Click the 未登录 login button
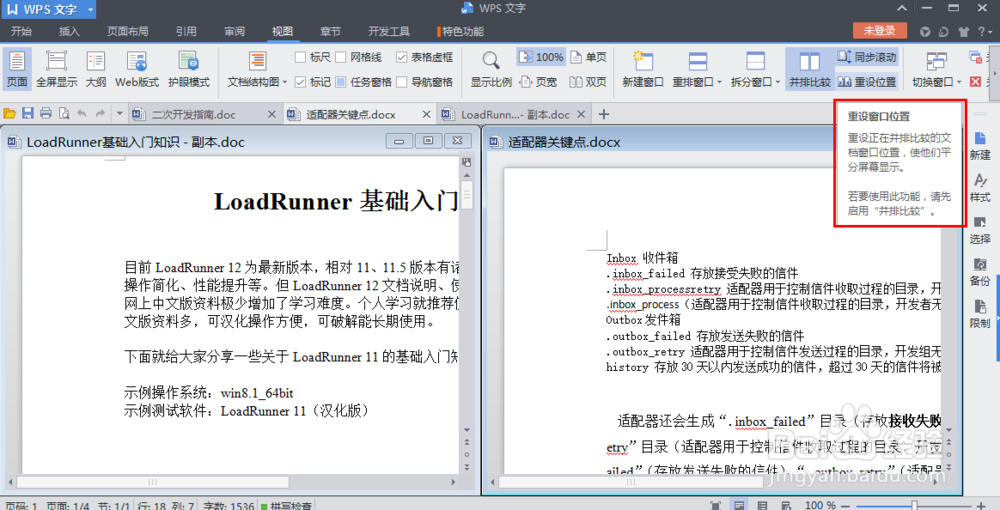Image resolution: width=1000 pixels, height=510 pixels. tap(879, 31)
